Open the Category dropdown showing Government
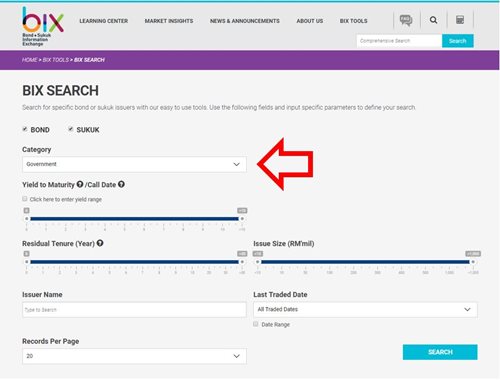Image resolution: width=500 pixels, height=380 pixels. coord(134,164)
